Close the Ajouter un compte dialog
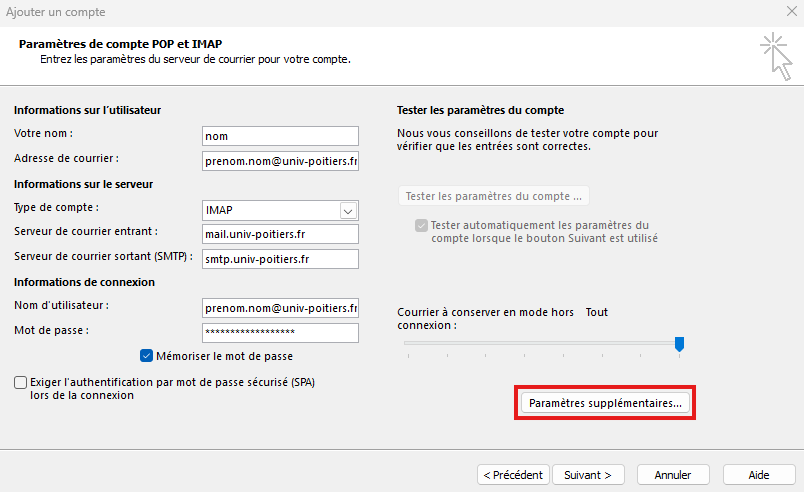This screenshot has height=492, width=804. coord(791,12)
